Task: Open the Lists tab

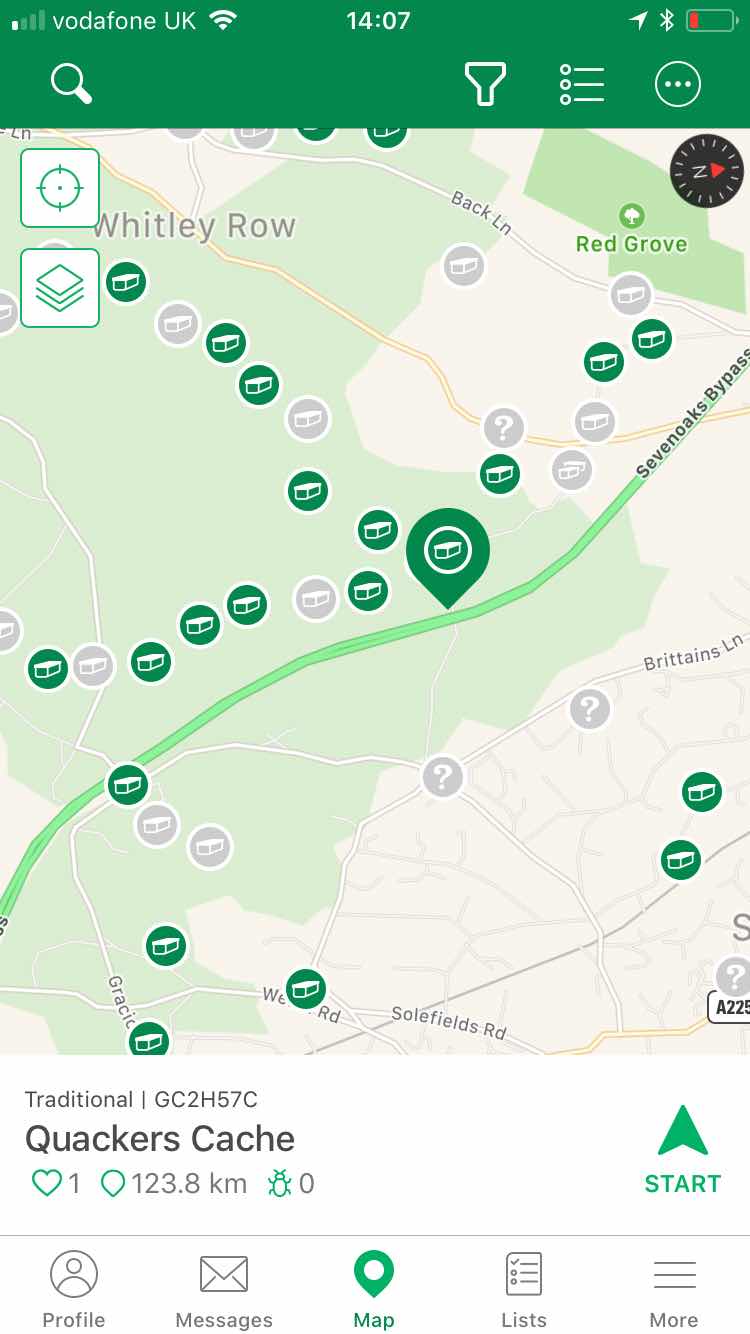Action: coord(524,1290)
